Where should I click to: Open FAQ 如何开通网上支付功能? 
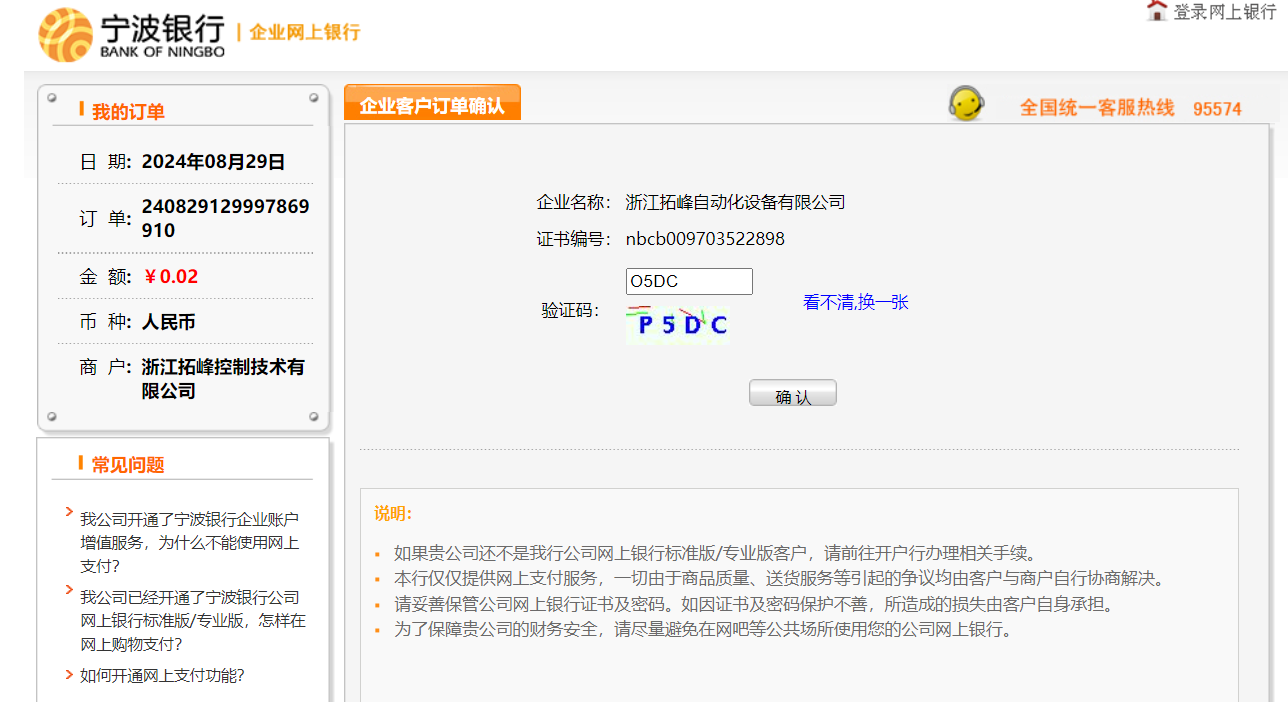[162, 675]
